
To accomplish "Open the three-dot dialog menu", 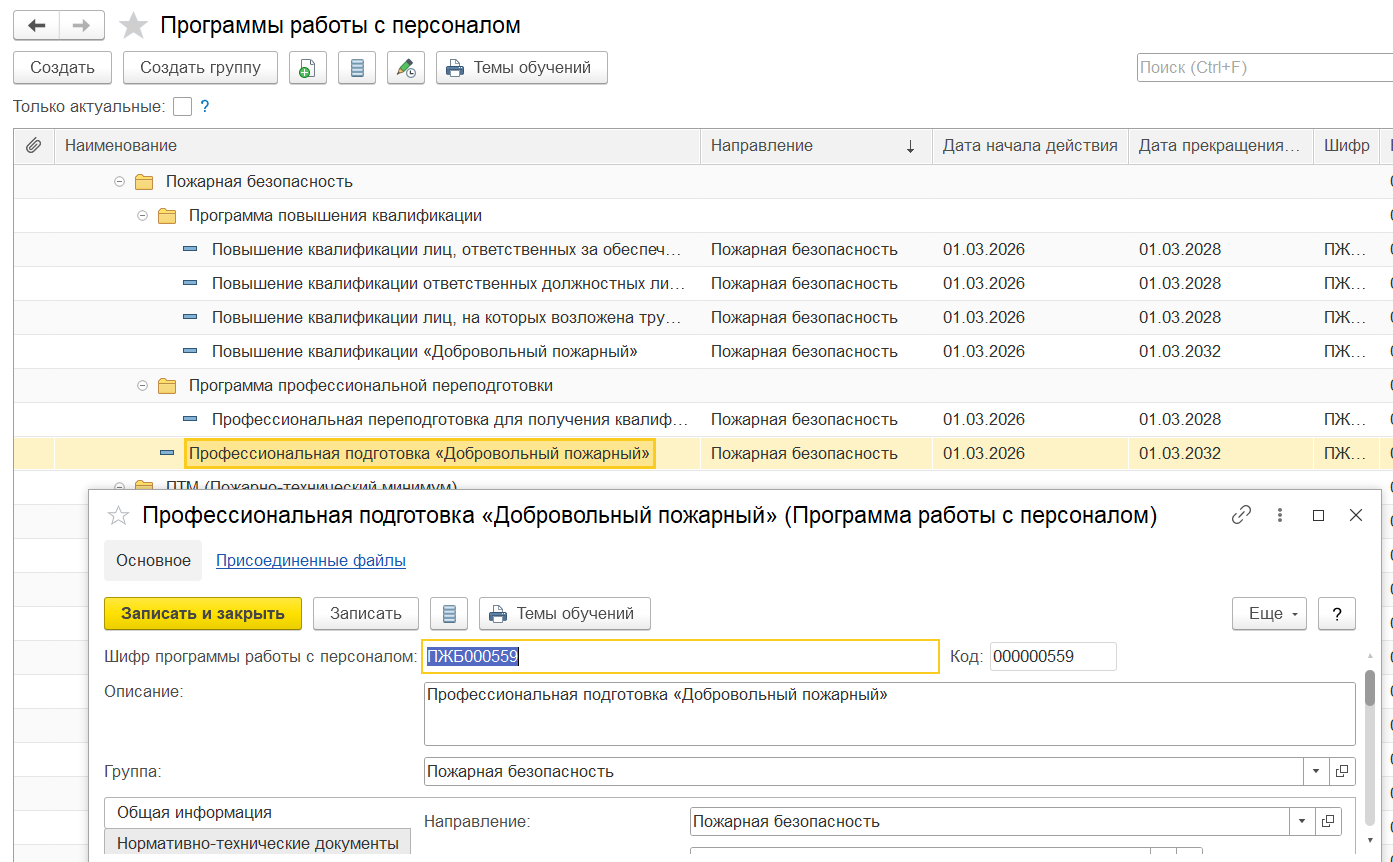I will tap(1280, 515).
